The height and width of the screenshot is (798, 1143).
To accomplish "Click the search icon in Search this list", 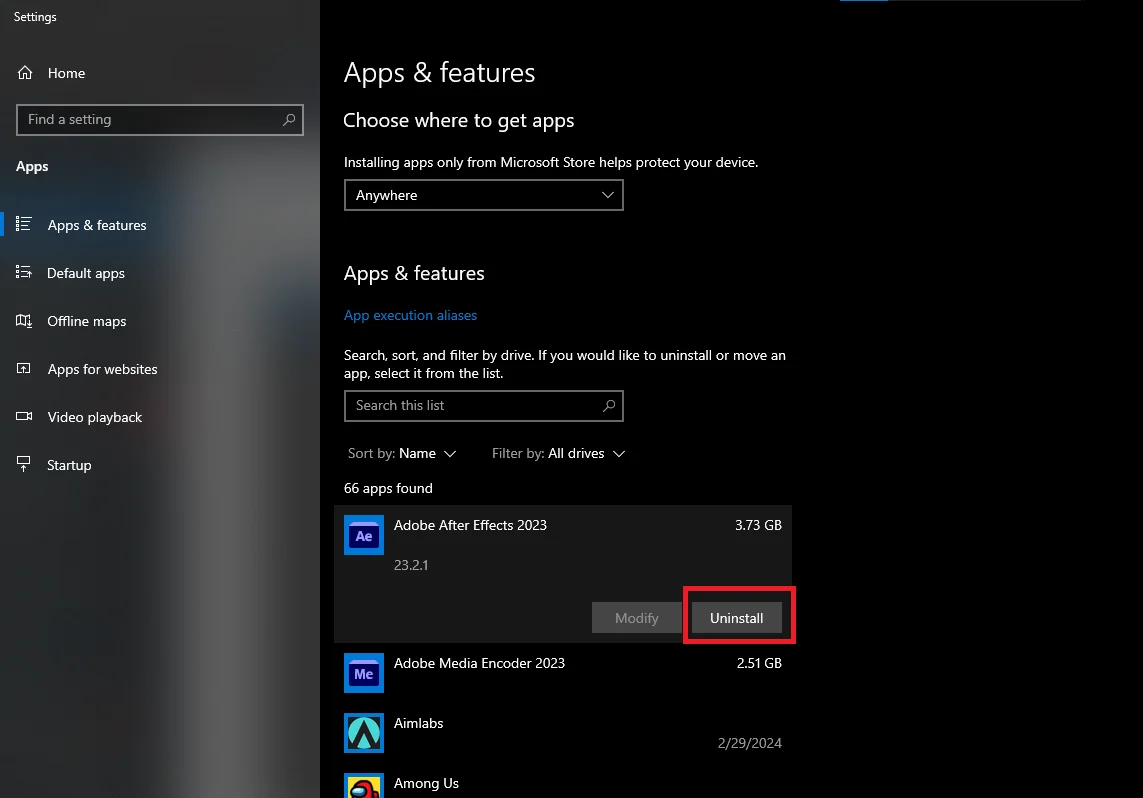I will tap(609, 406).
